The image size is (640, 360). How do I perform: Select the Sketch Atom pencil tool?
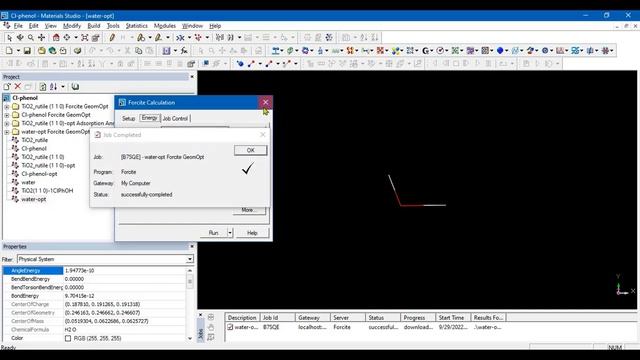[112, 38]
